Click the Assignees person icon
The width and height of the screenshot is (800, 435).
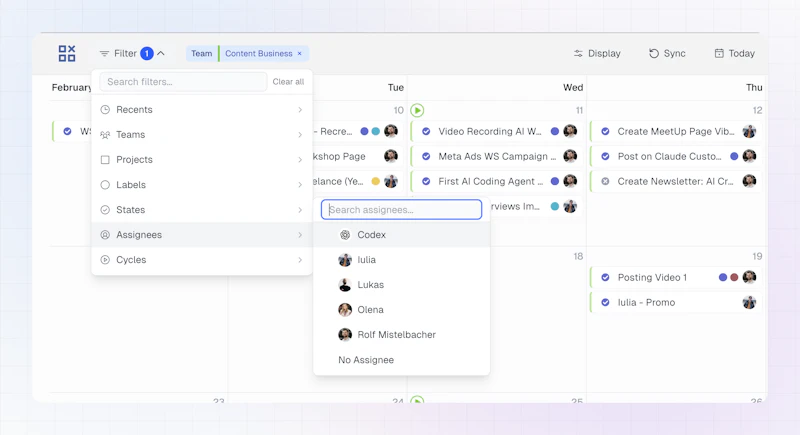(105, 235)
